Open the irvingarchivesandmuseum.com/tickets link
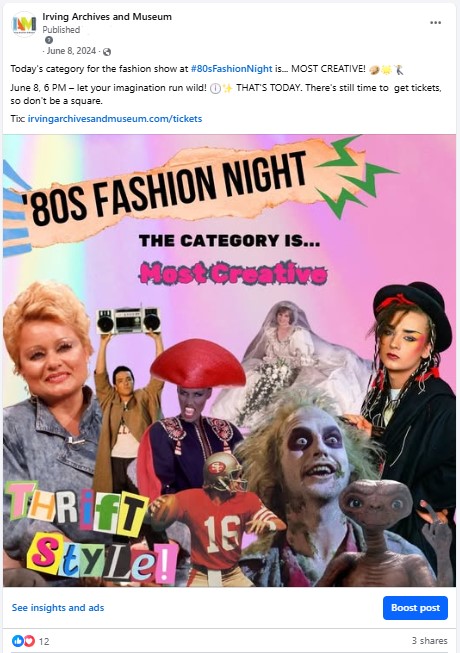This screenshot has width=460, height=653. [115, 119]
